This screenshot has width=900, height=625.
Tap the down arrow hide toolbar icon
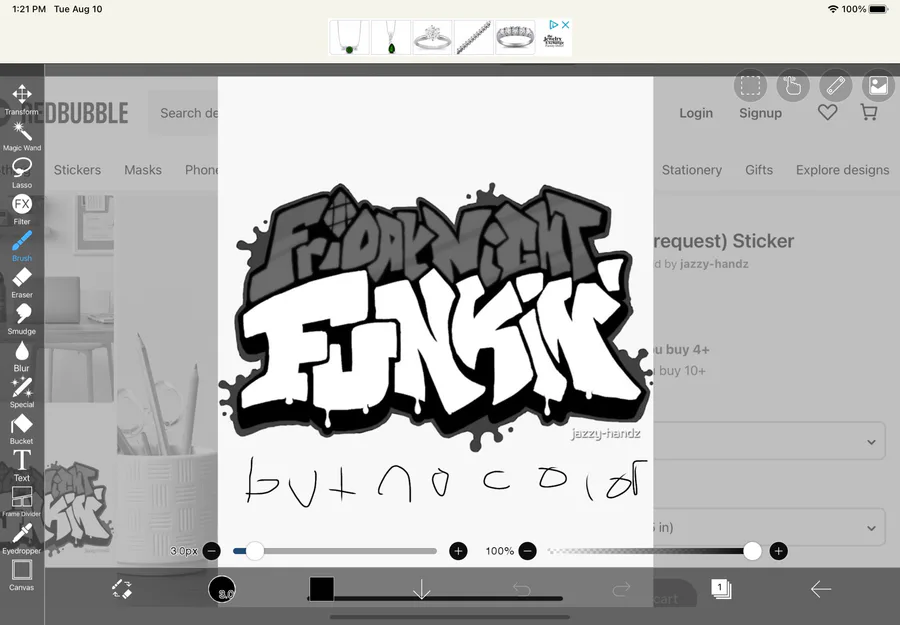pyautogui.click(x=422, y=589)
